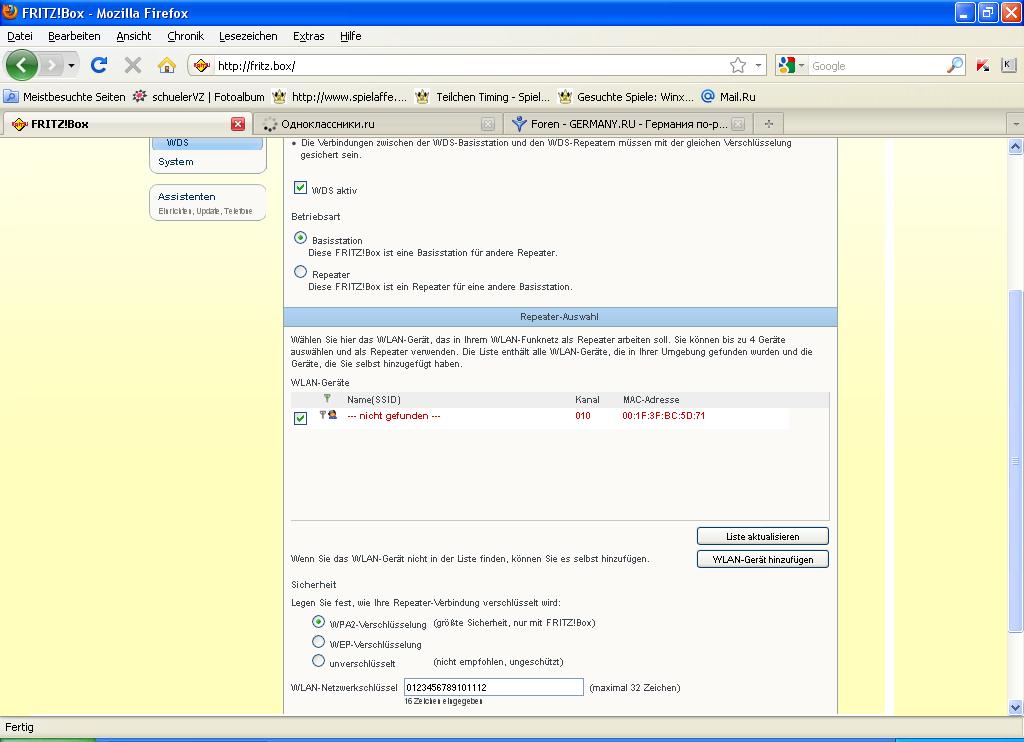Select the Repeater operating mode
Viewport: 1024px width, 742px height.
pos(300,272)
